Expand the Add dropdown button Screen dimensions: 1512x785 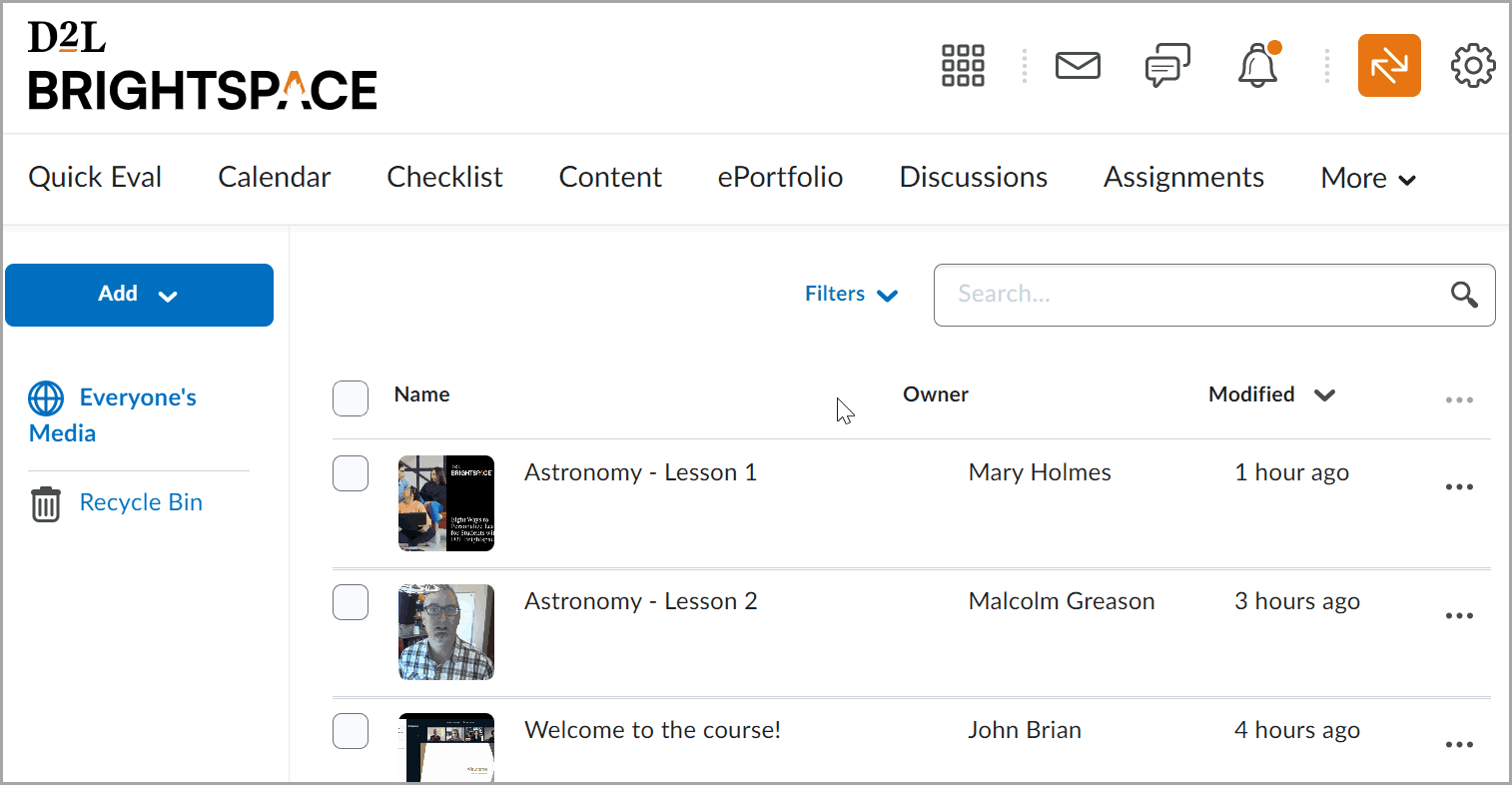coord(139,295)
